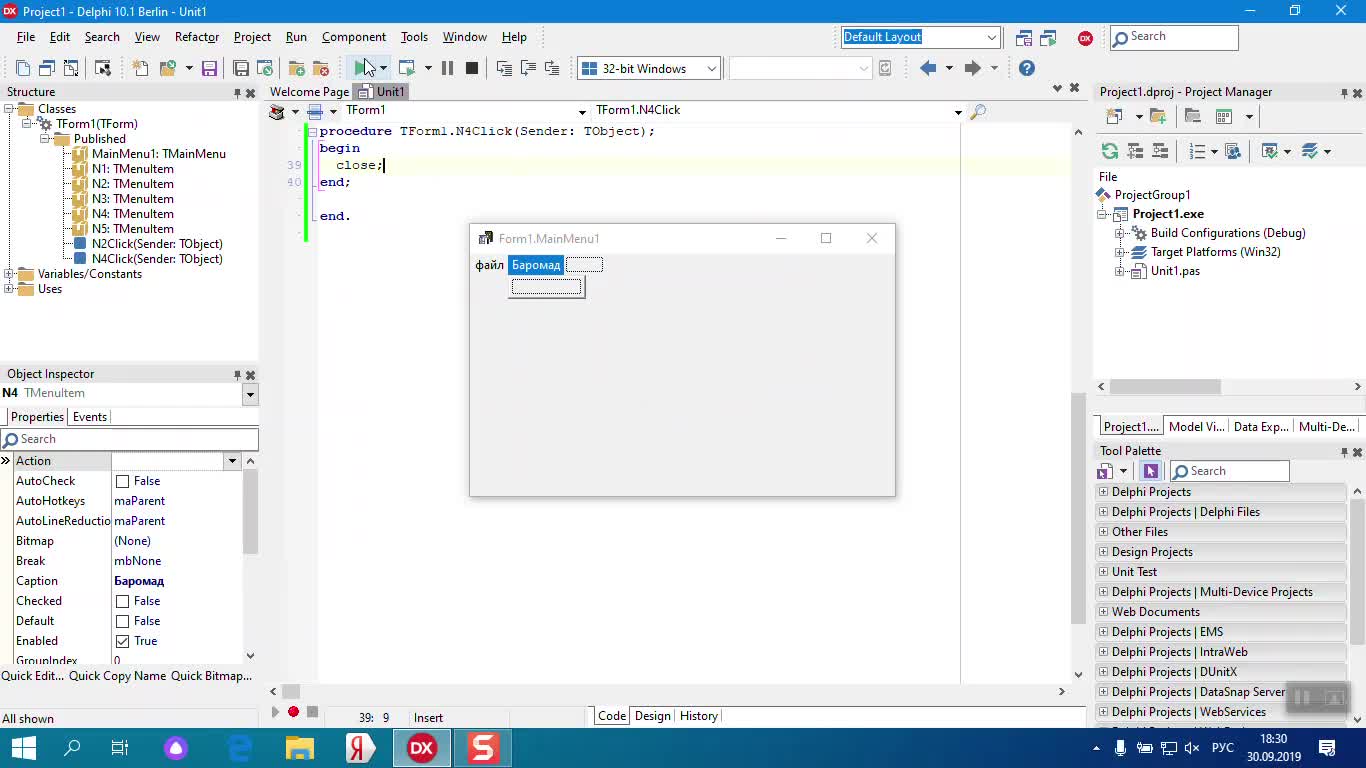This screenshot has height=768, width=1366.
Task: Expand the Uses node in Structure
Action: (9, 289)
